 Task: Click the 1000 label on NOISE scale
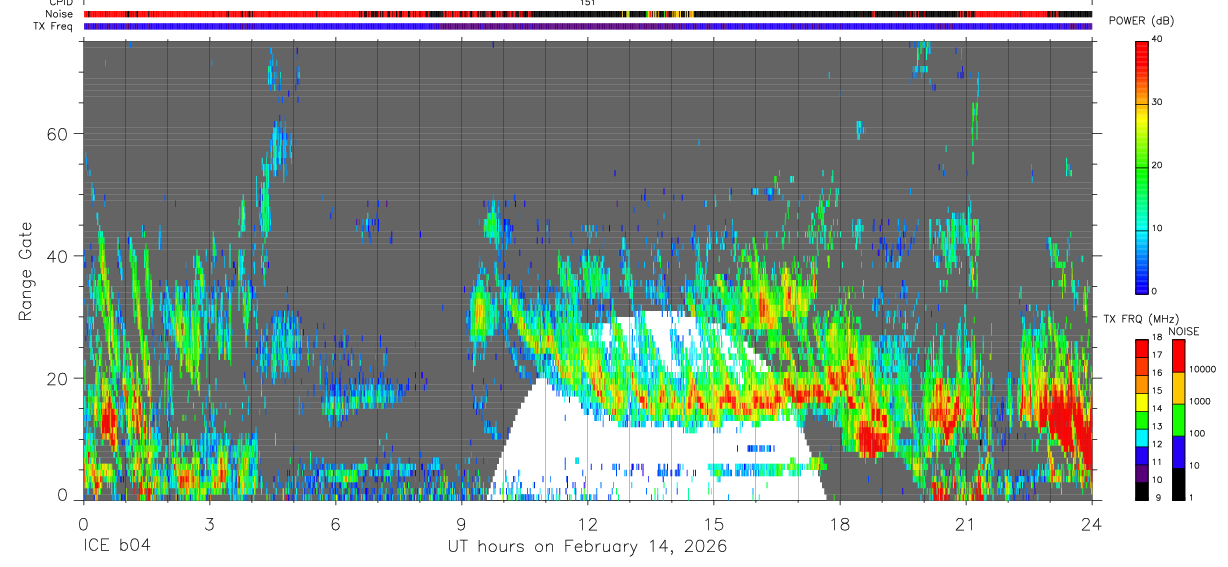(x=1200, y=401)
